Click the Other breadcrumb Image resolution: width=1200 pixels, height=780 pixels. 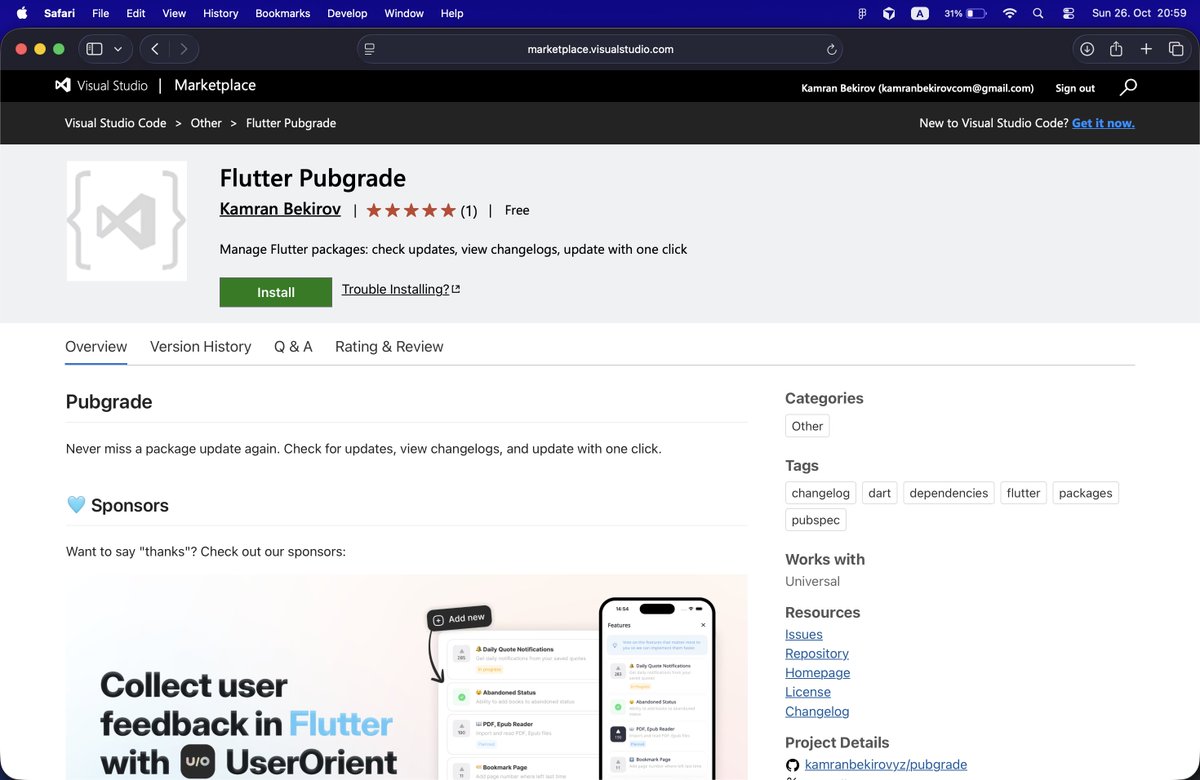pyautogui.click(x=206, y=123)
